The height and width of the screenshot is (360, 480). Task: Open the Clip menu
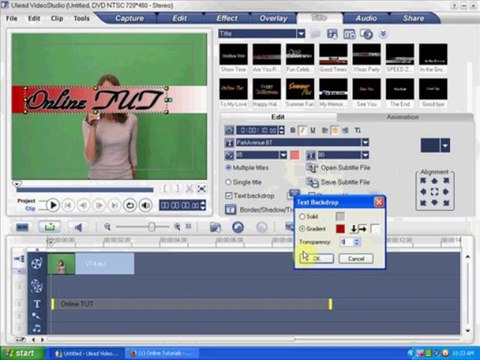(57, 18)
